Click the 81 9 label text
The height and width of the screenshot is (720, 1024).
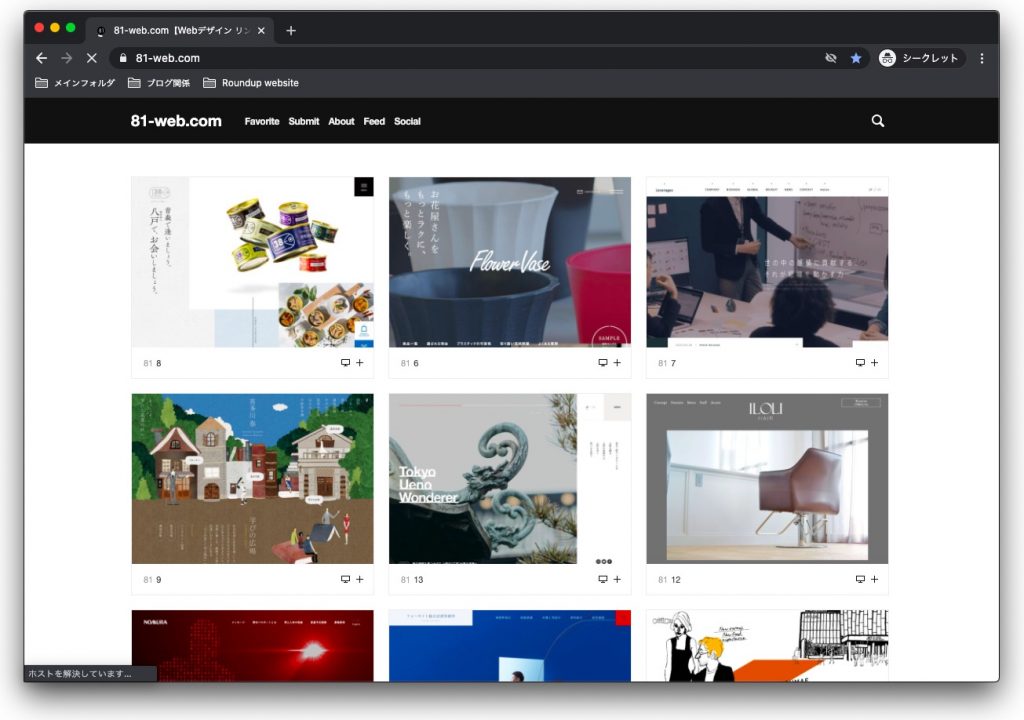152,580
